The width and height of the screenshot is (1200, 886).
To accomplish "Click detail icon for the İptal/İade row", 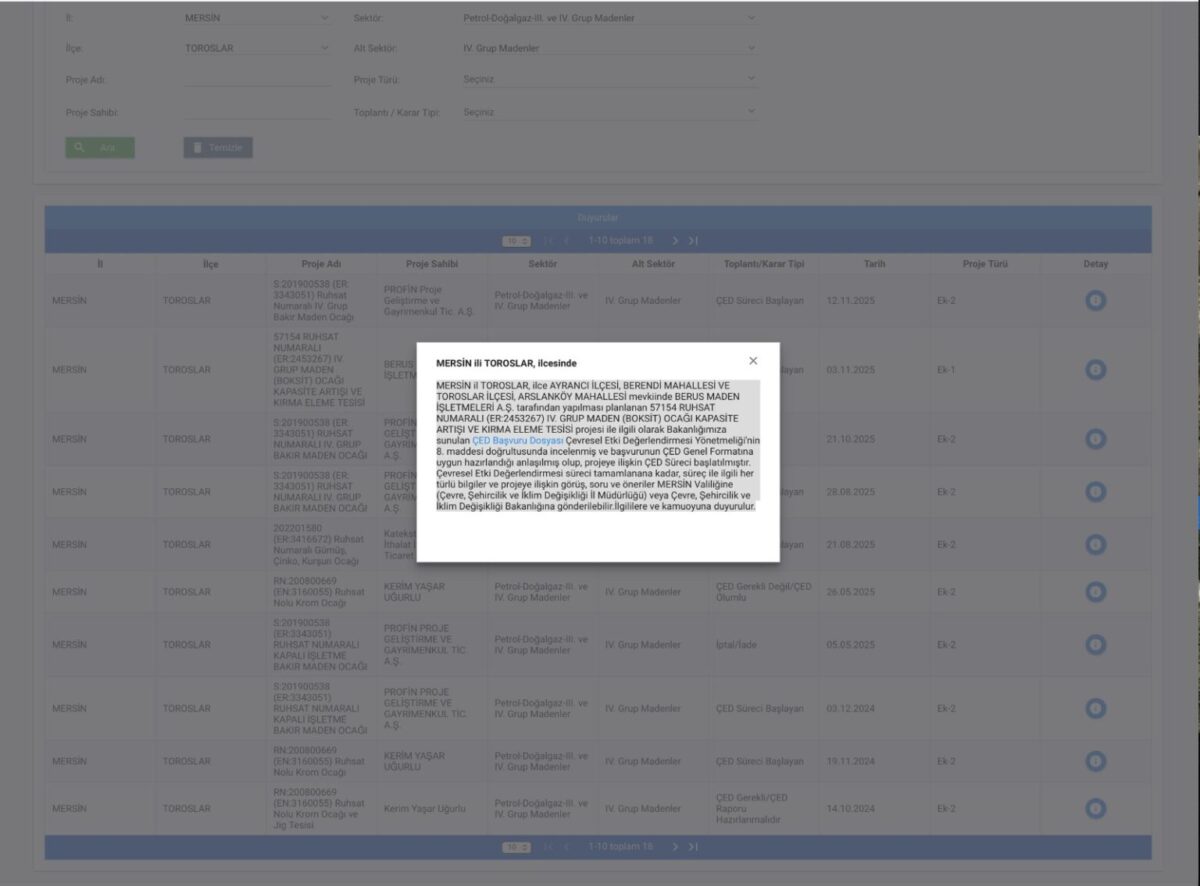I will click(x=1095, y=645).
